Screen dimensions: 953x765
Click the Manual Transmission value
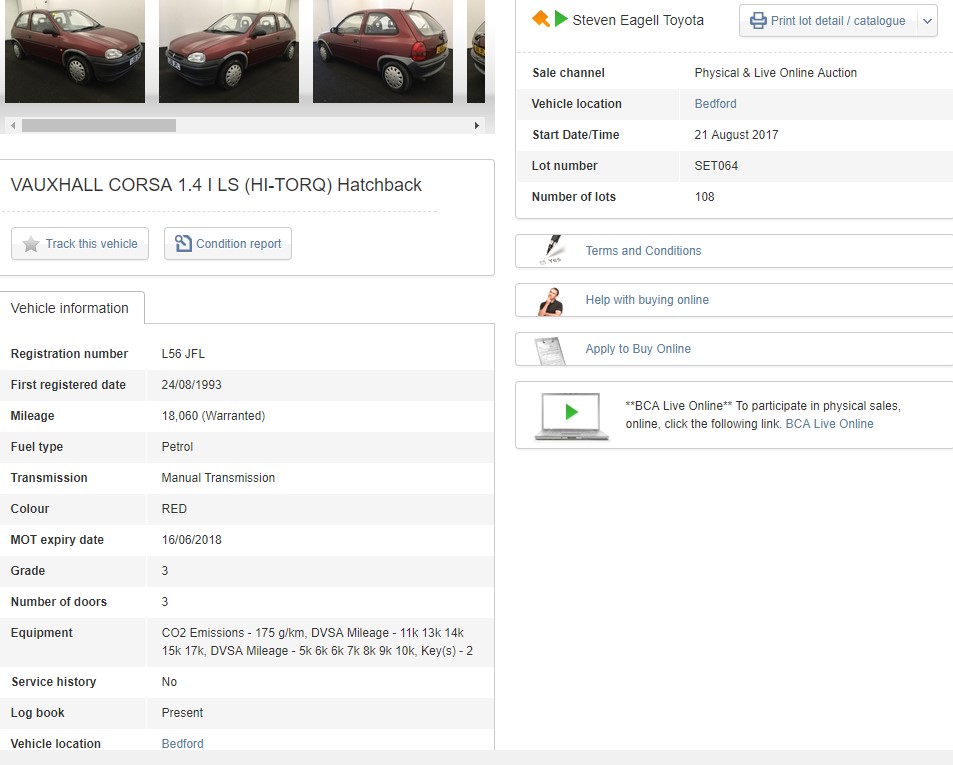click(x=218, y=478)
